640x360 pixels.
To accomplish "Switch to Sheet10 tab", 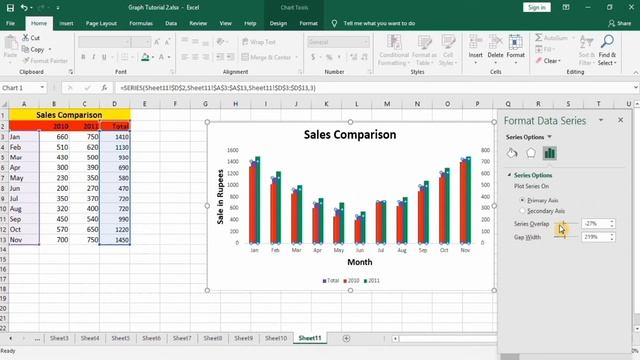I will [x=276, y=338].
